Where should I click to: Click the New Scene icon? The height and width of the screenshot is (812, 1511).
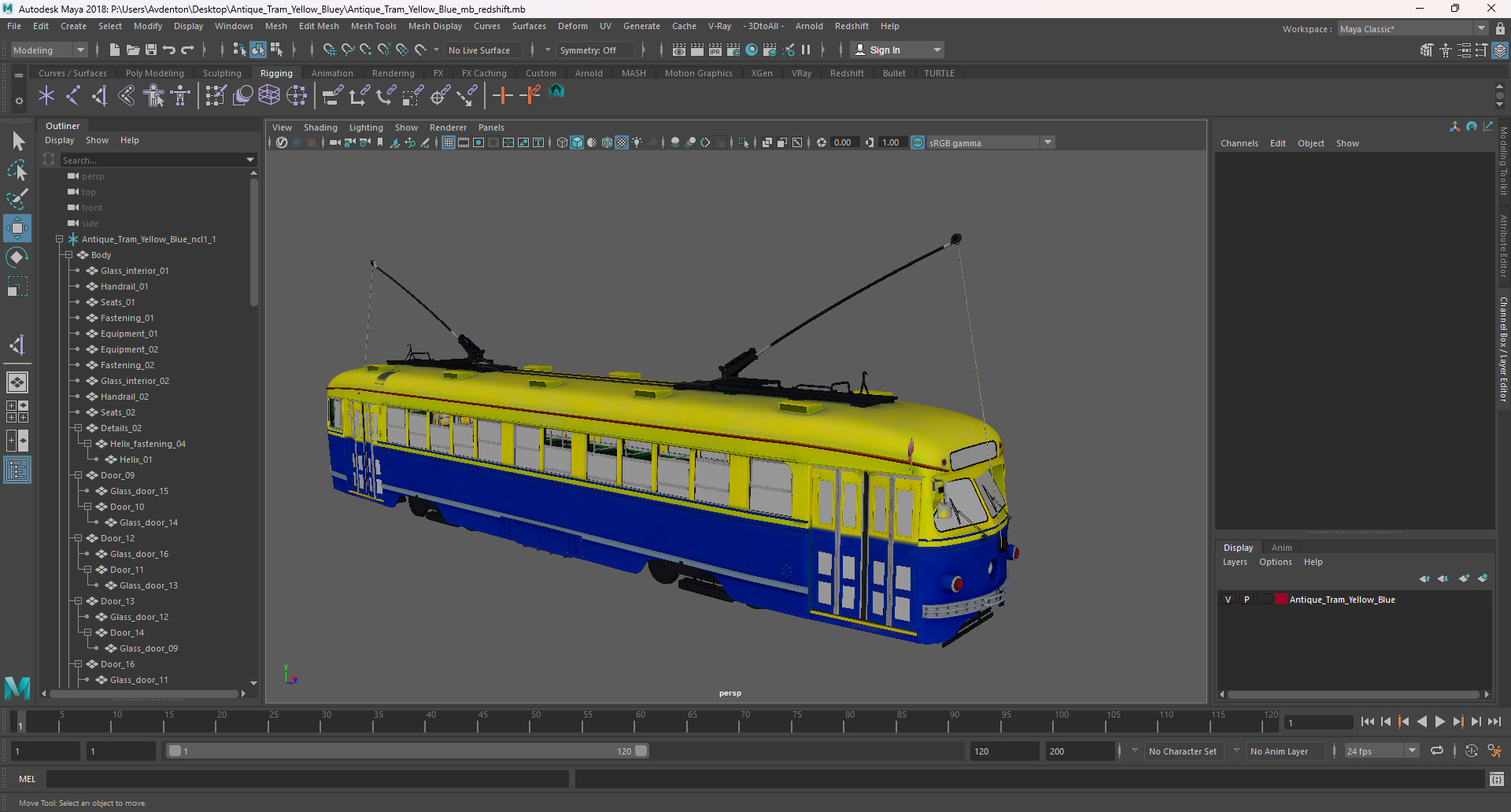115,50
